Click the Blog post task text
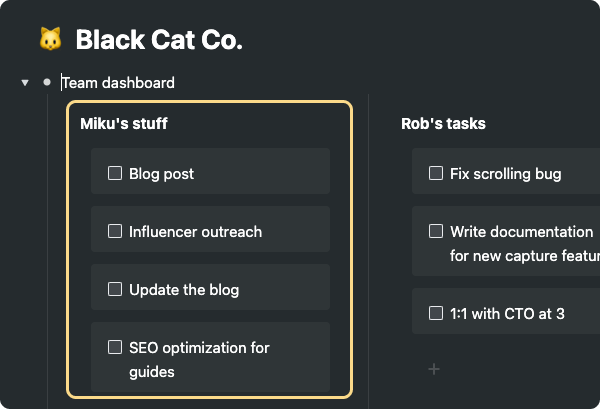600x409 pixels. (x=161, y=174)
